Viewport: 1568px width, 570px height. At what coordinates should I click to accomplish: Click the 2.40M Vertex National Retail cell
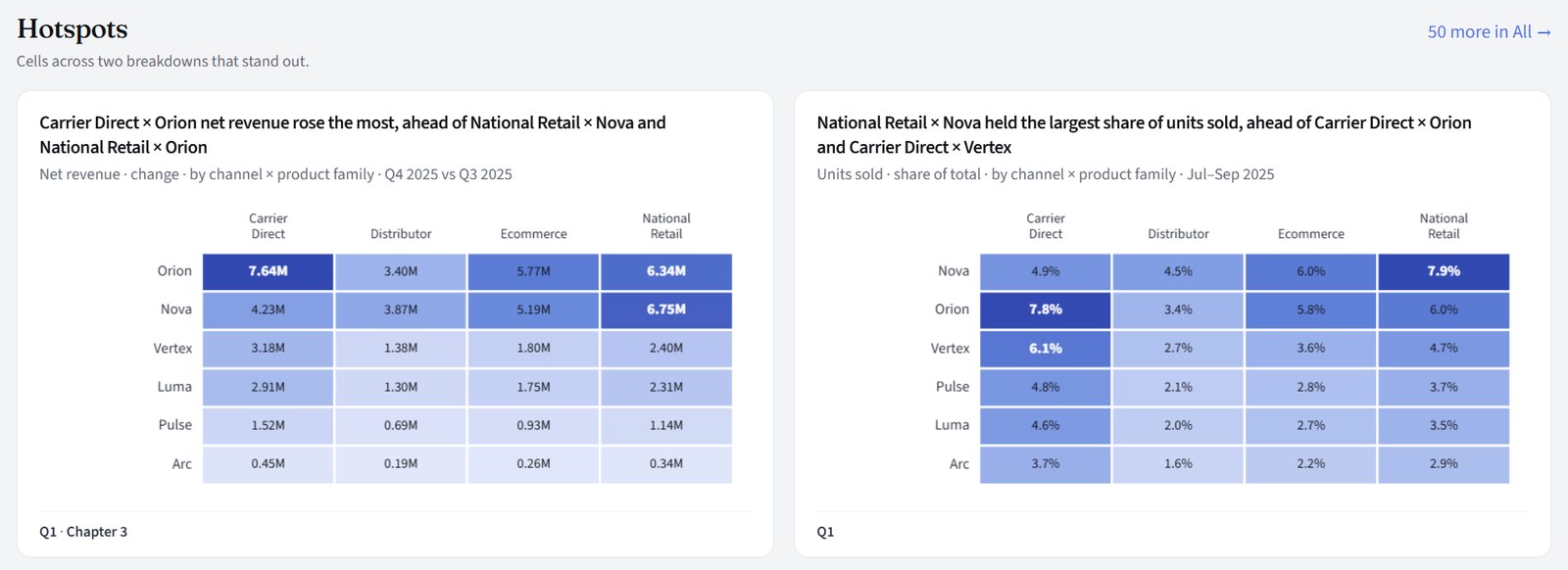coord(666,349)
